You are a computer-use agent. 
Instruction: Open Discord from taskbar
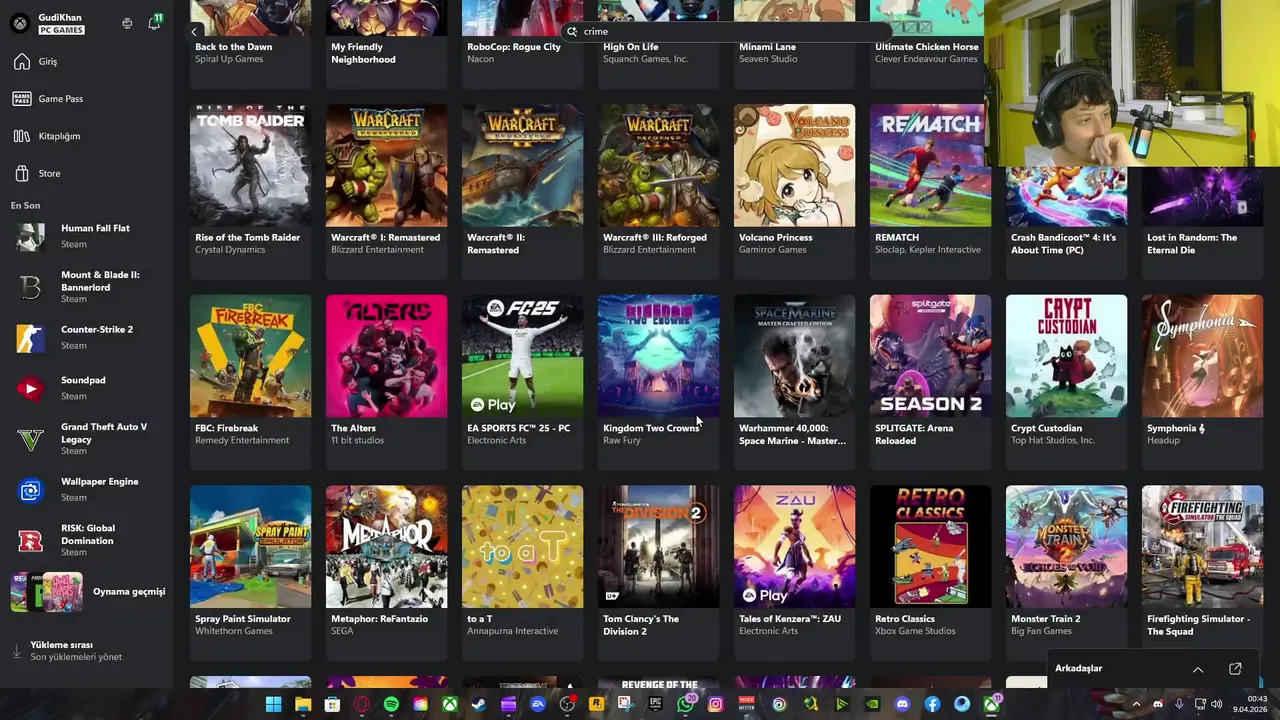coord(902,704)
